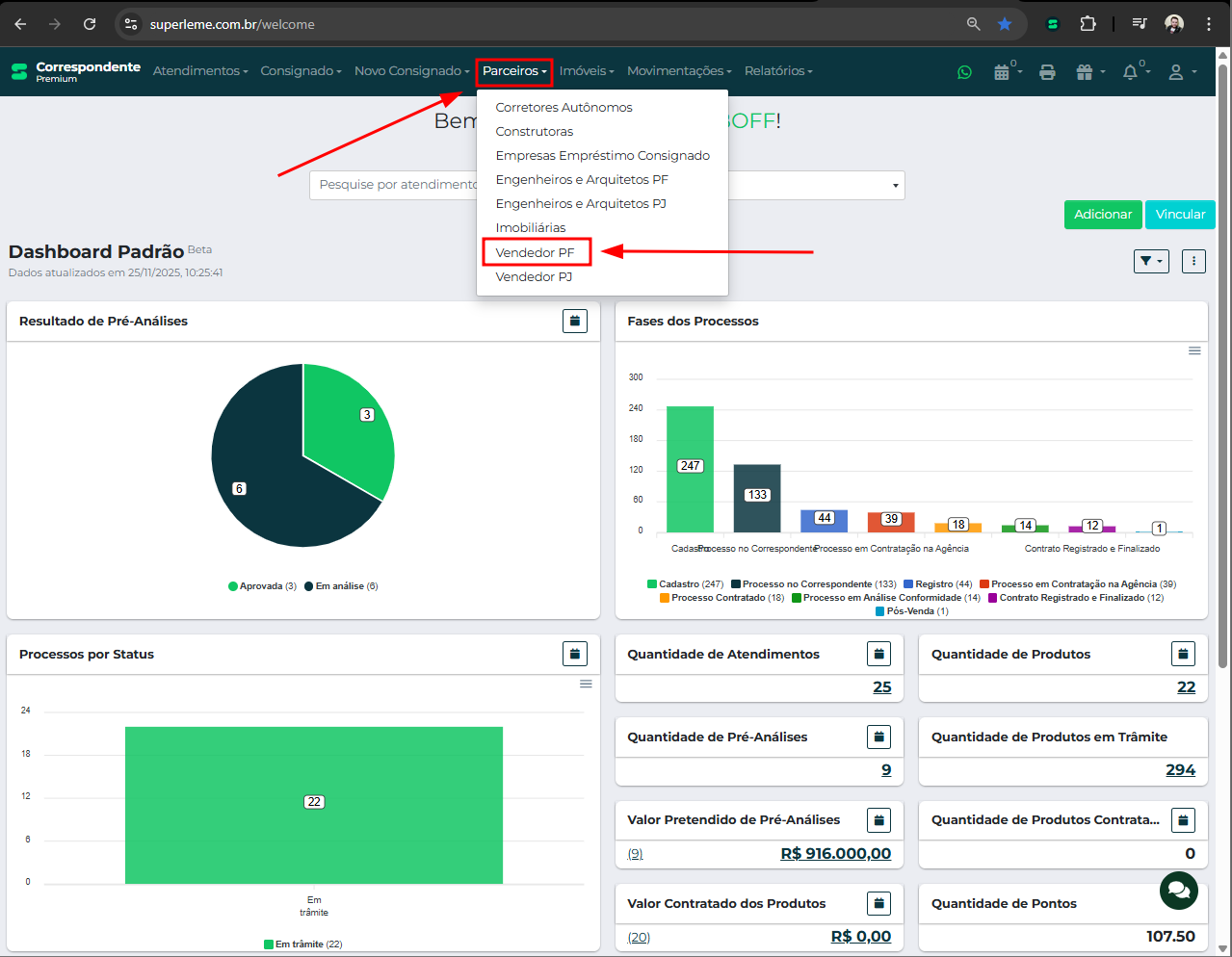The image size is (1232, 957).
Task: Toggle the Em análise legend series
Action: coord(341,586)
